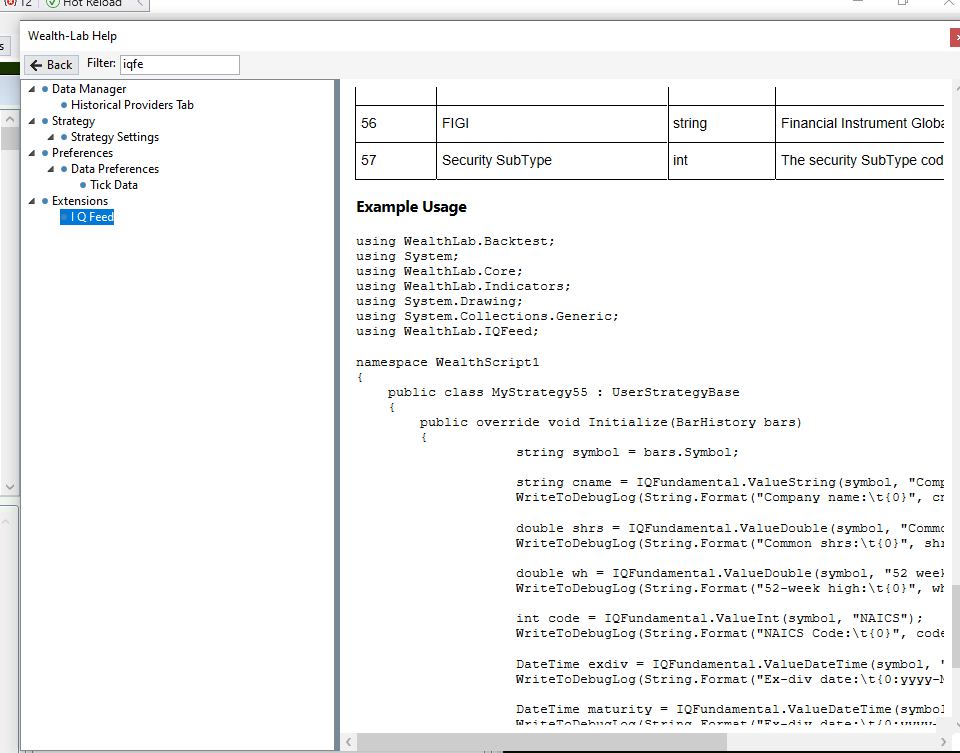Click the horizontal scrollbar thumb under the help content
The image size is (960, 753).
[x=542, y=742]
